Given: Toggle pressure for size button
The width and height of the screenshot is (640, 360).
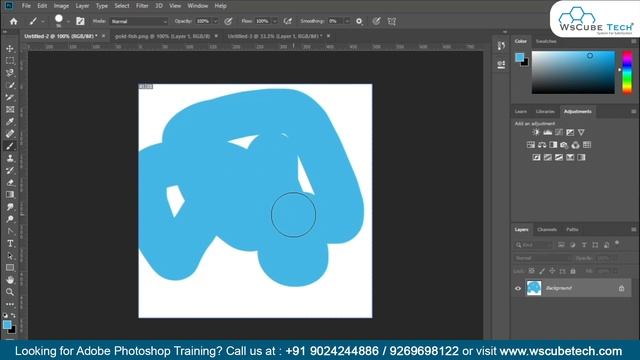Looking at the screenshot, I should (x=376, y=21).
